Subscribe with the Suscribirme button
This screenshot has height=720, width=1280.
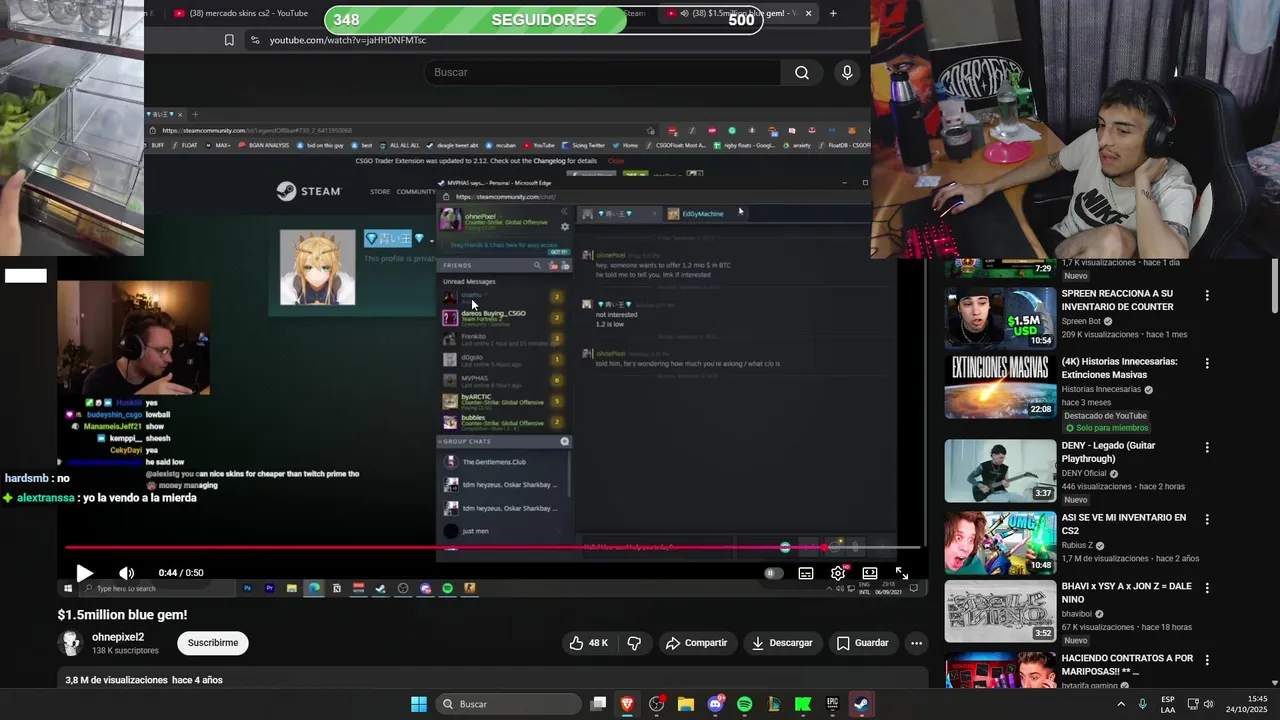[x=213, y=643]
